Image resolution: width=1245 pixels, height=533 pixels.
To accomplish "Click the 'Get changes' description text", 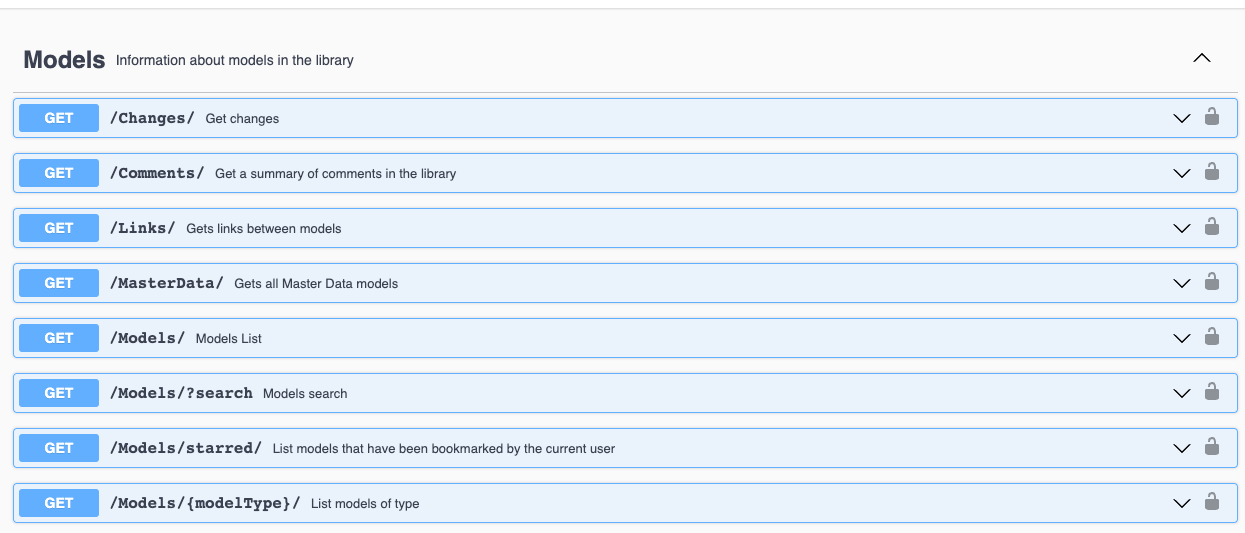I will click(242, 119).
